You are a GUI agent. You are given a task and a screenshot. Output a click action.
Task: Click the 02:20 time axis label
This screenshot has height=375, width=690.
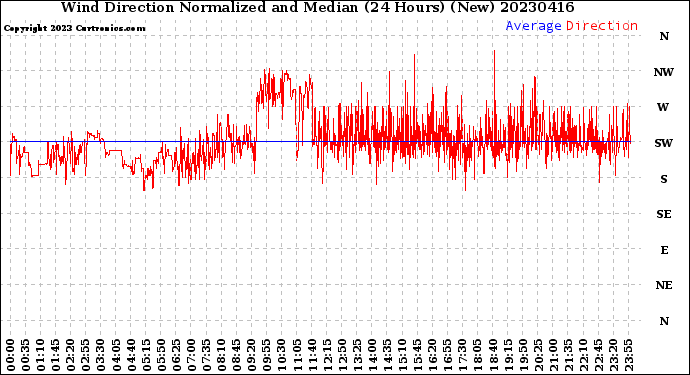pos(71,356)
